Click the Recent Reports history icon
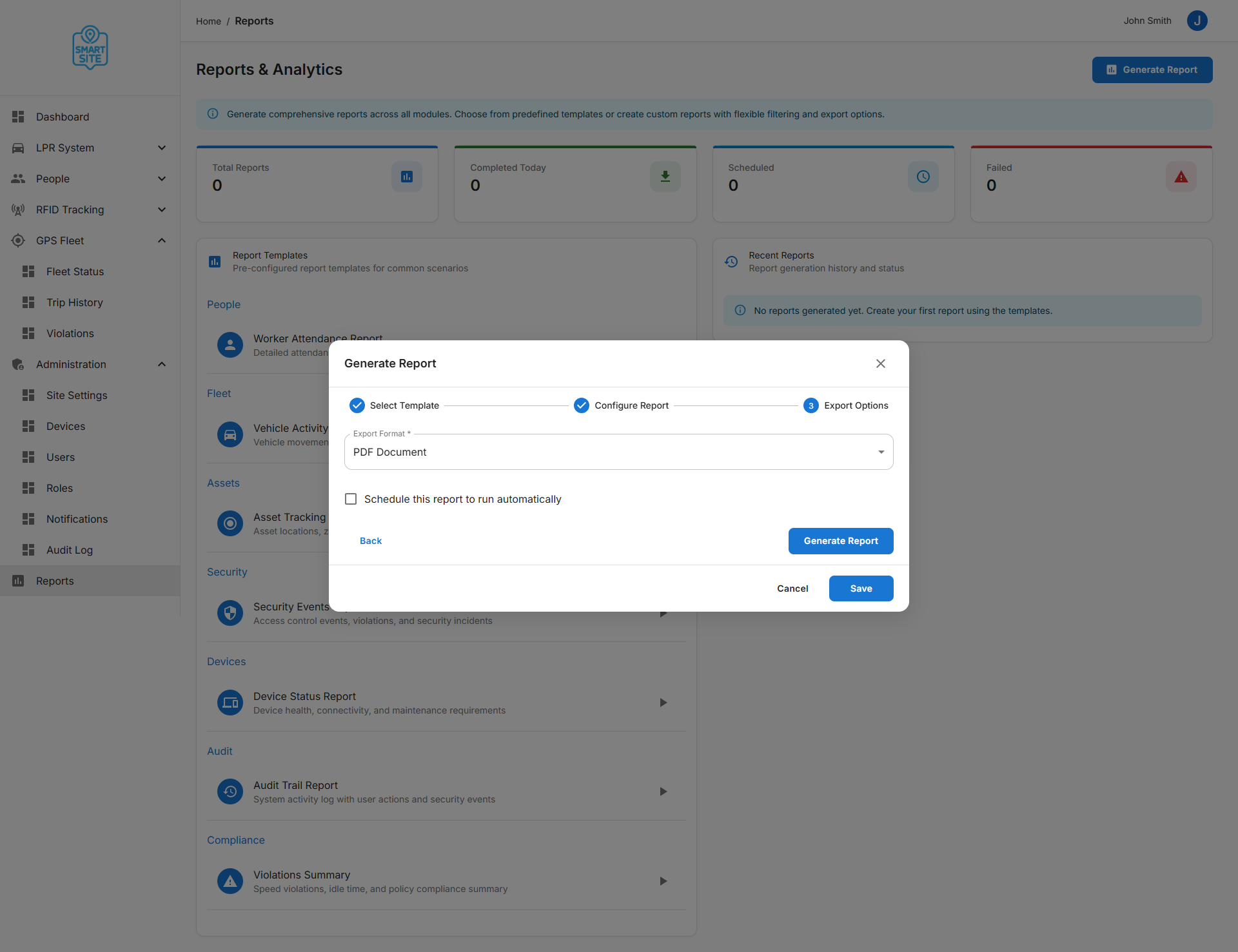Image resolution: width=1238 pixels, height=952 pixels. [731, 262]
